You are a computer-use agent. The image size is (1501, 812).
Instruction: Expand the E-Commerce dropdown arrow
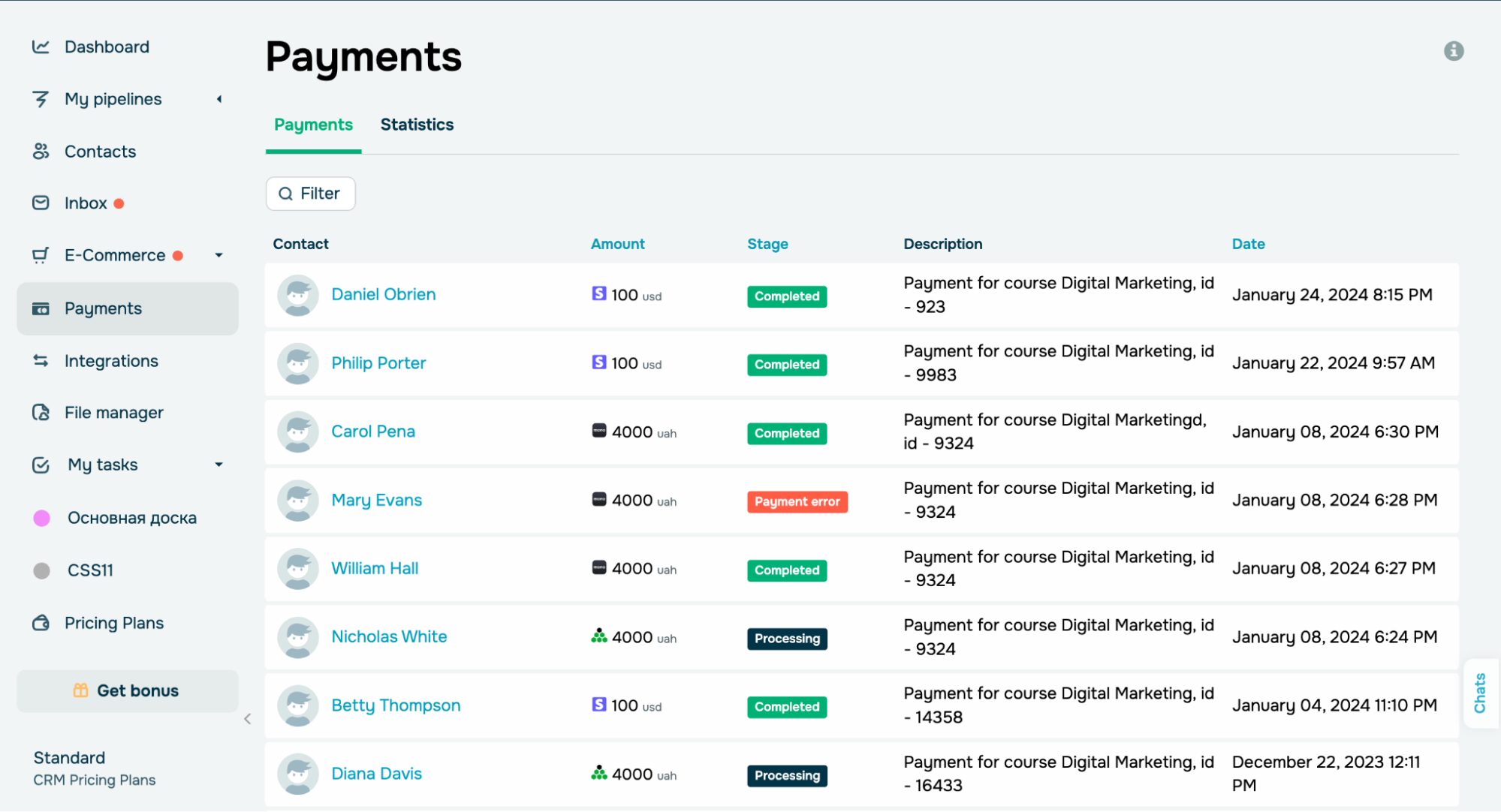pyautogui.click(x=219, y=256)
